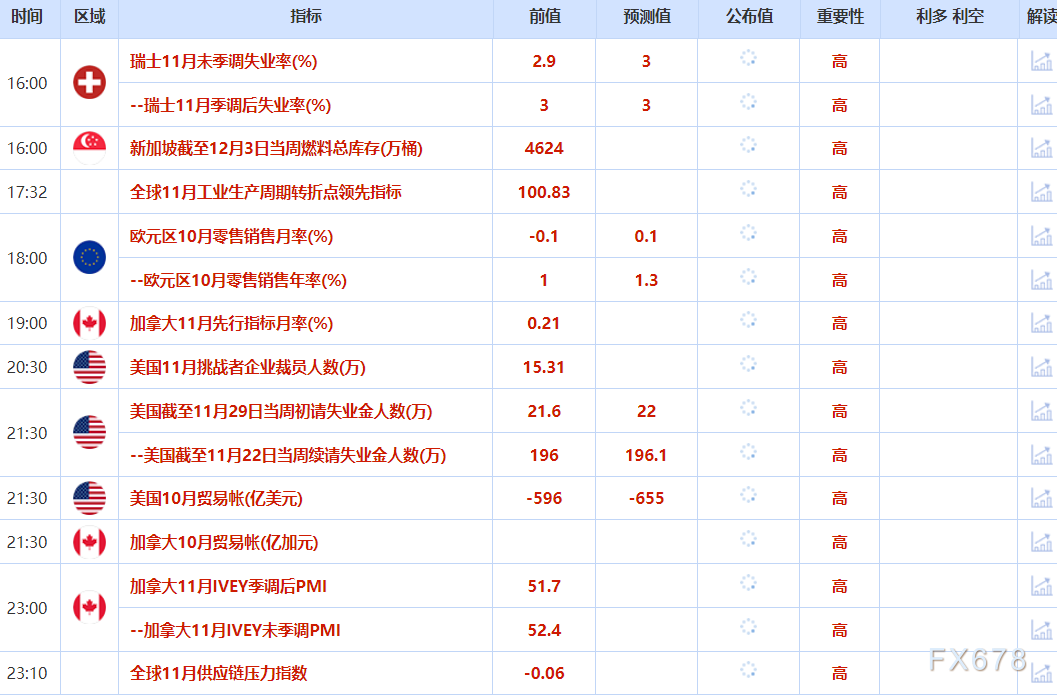Click the 重要性 column header
Image resolution: width=1057 pixels, height=695 pixels.
point(838,16)
